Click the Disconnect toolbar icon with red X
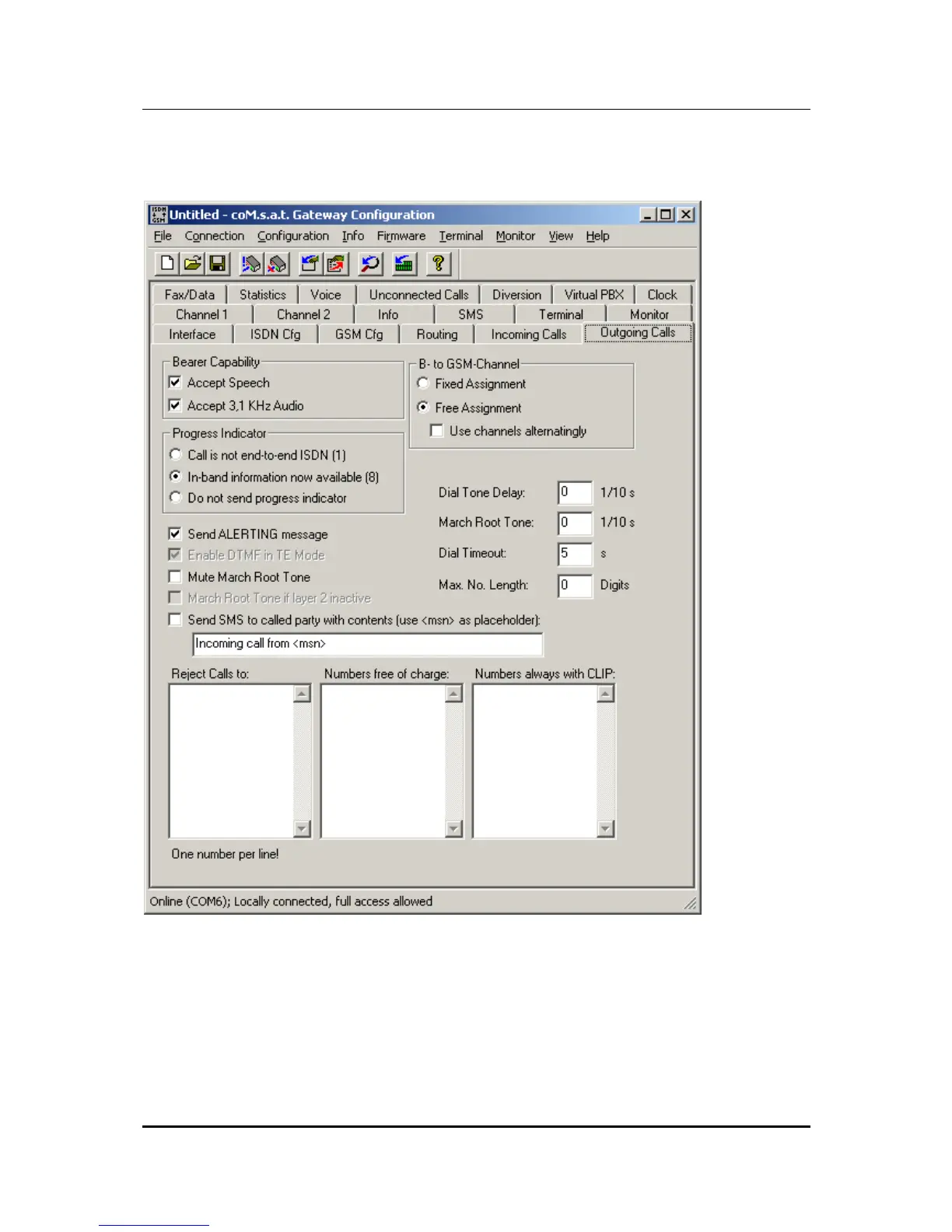Screen dimensions: 952x1232 (276, 264)
